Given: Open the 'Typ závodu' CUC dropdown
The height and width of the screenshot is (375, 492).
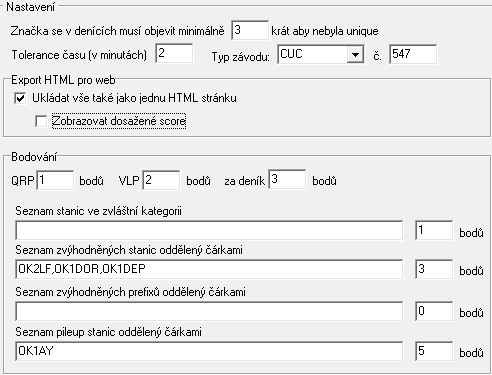Looking at the screenshot, I should (355, 54).
